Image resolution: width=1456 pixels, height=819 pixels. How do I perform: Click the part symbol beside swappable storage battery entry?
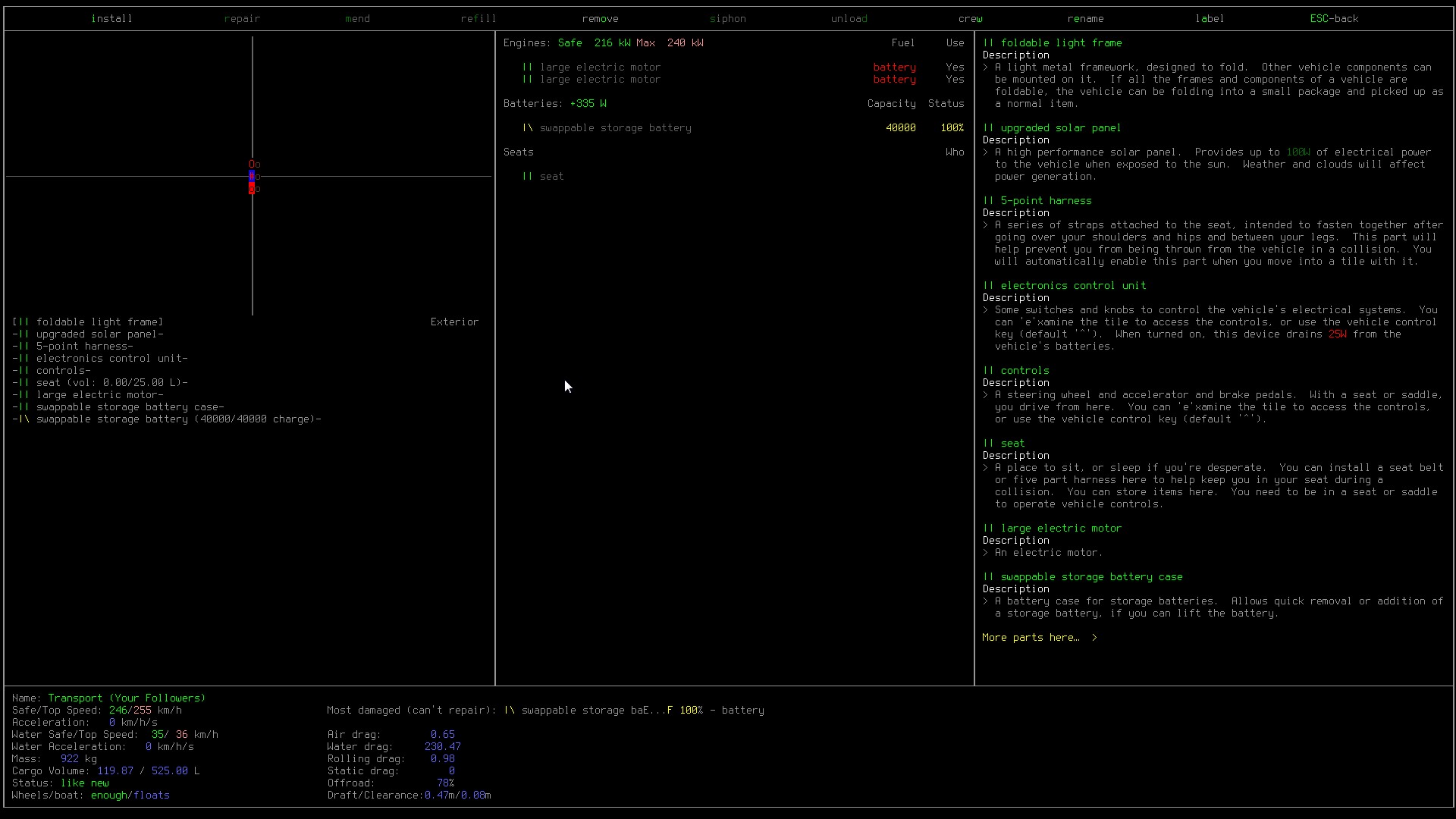point(527,128)
